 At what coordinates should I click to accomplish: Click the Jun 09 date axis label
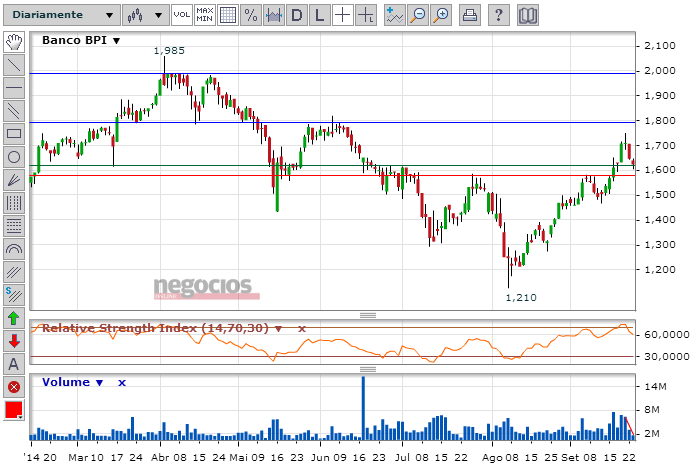tap(328, 458)
